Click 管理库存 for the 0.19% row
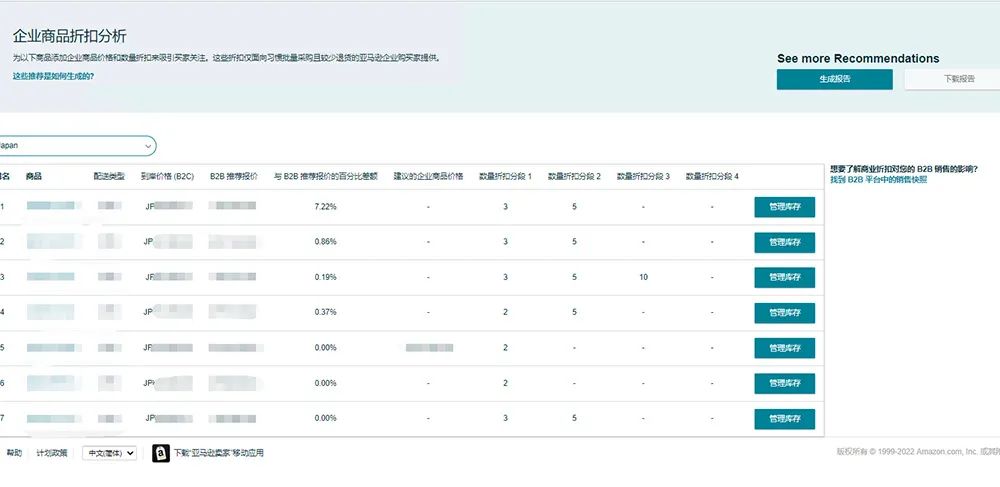This screenshot has height=487, width=1000. (784, 277)
